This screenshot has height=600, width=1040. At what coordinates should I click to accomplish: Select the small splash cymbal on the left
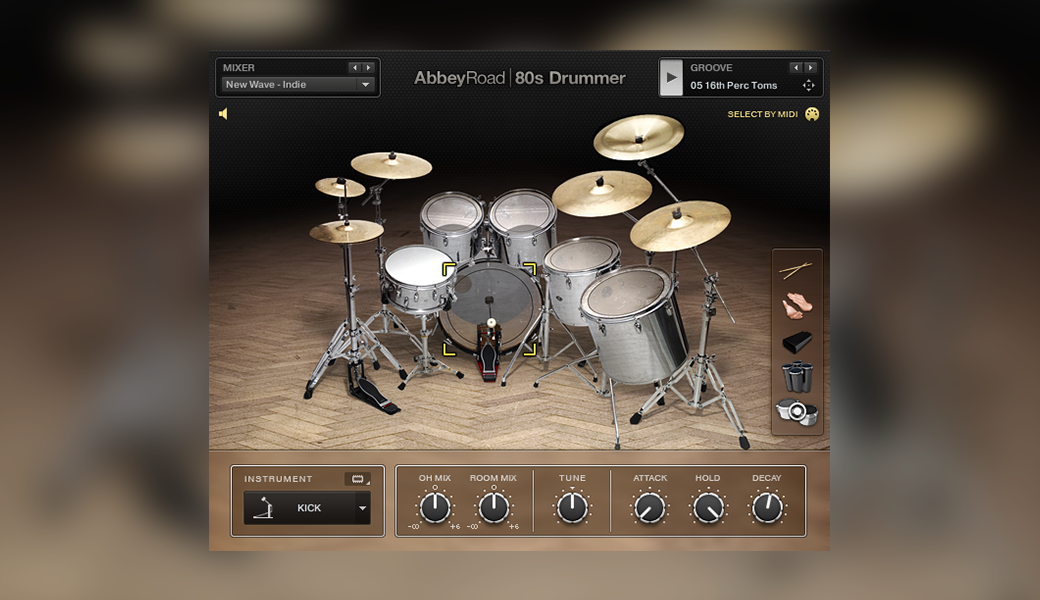point(340,187)
